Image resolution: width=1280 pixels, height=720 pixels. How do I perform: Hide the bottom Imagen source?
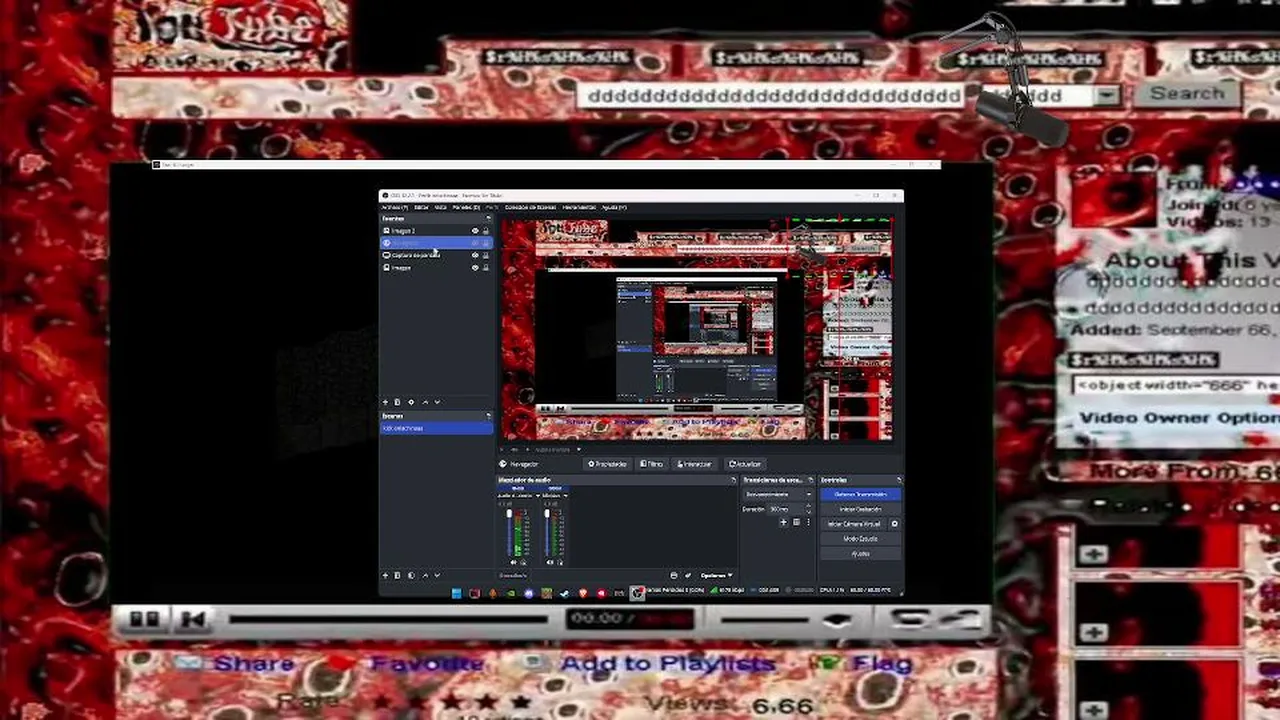click(x=475, y=268)
